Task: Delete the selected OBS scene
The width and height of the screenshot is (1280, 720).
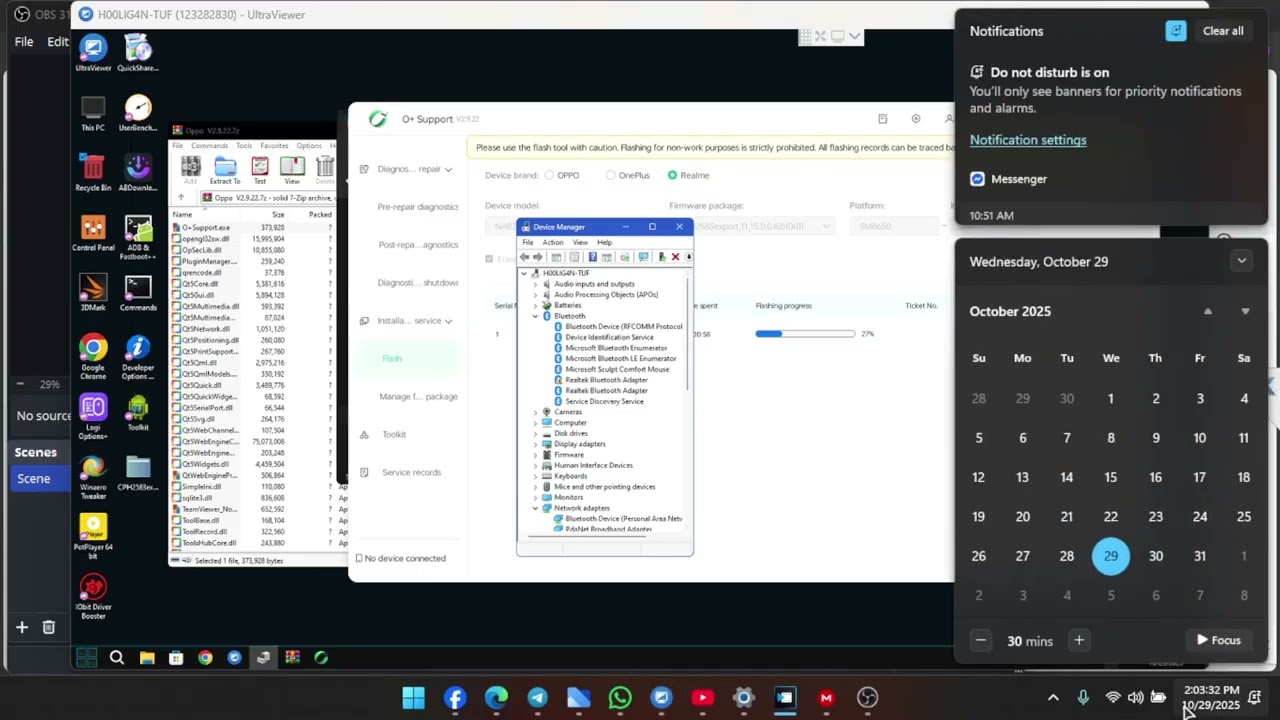Action: (x=48, y=627)
